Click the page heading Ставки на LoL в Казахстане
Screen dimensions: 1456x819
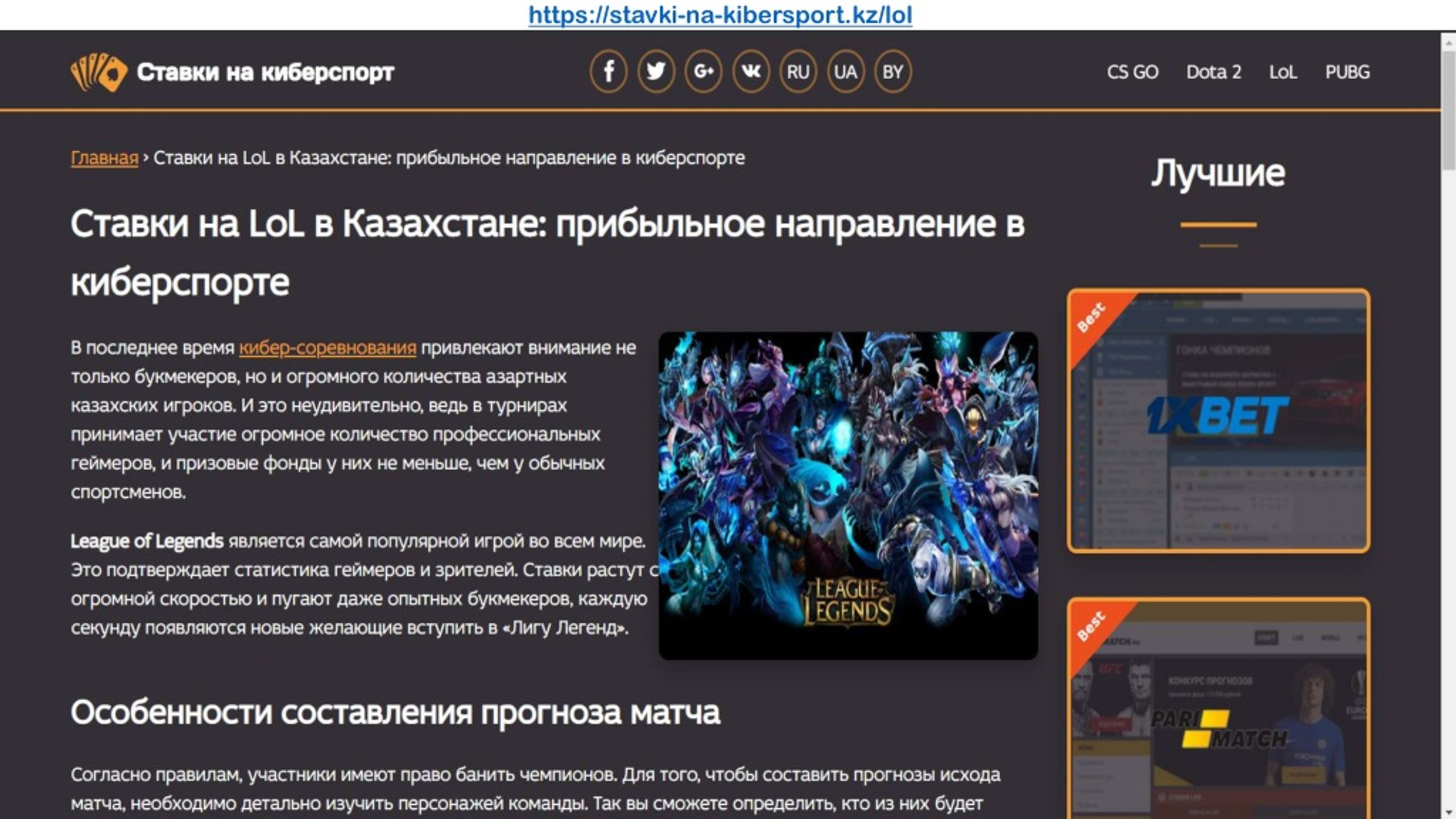pyautogui.click(x=547, y=253)
